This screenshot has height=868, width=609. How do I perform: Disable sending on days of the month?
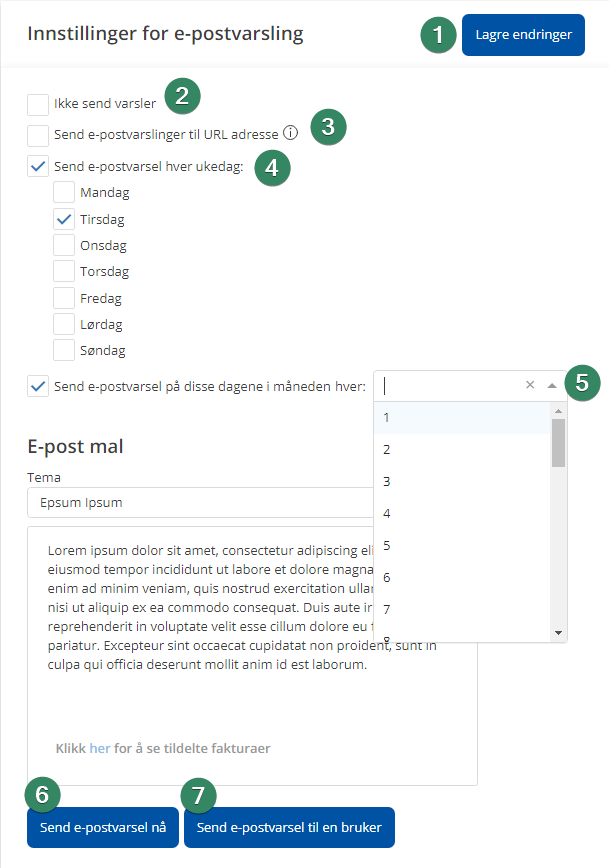click(38, 386)
